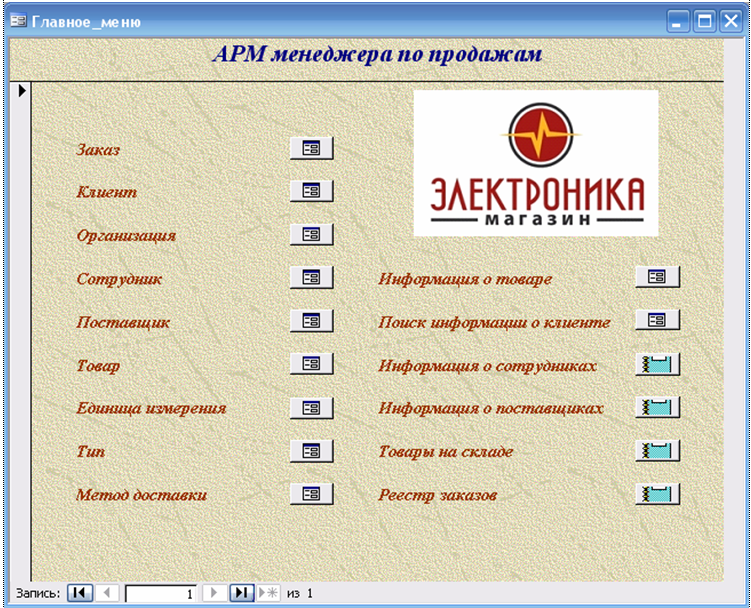Open the Информация о товаре query button
751x608 pixels.
[657, 278]
